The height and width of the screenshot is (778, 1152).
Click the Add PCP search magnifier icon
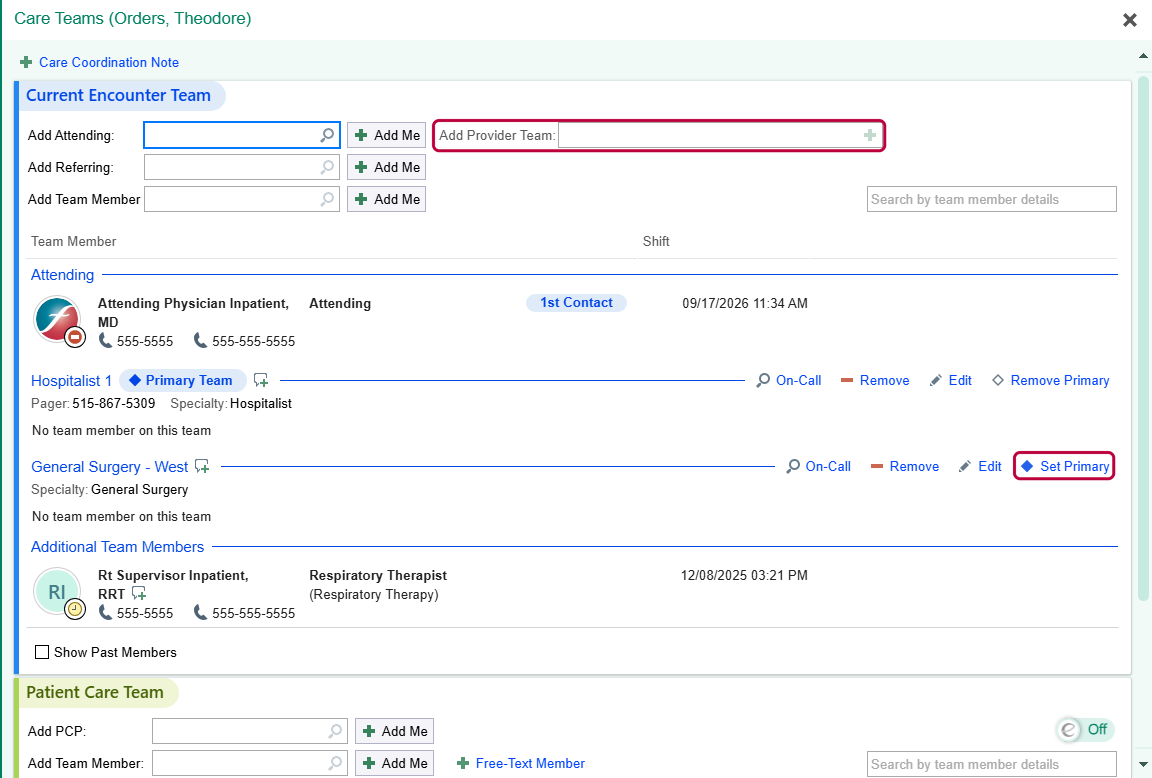[x=335, y=731]
